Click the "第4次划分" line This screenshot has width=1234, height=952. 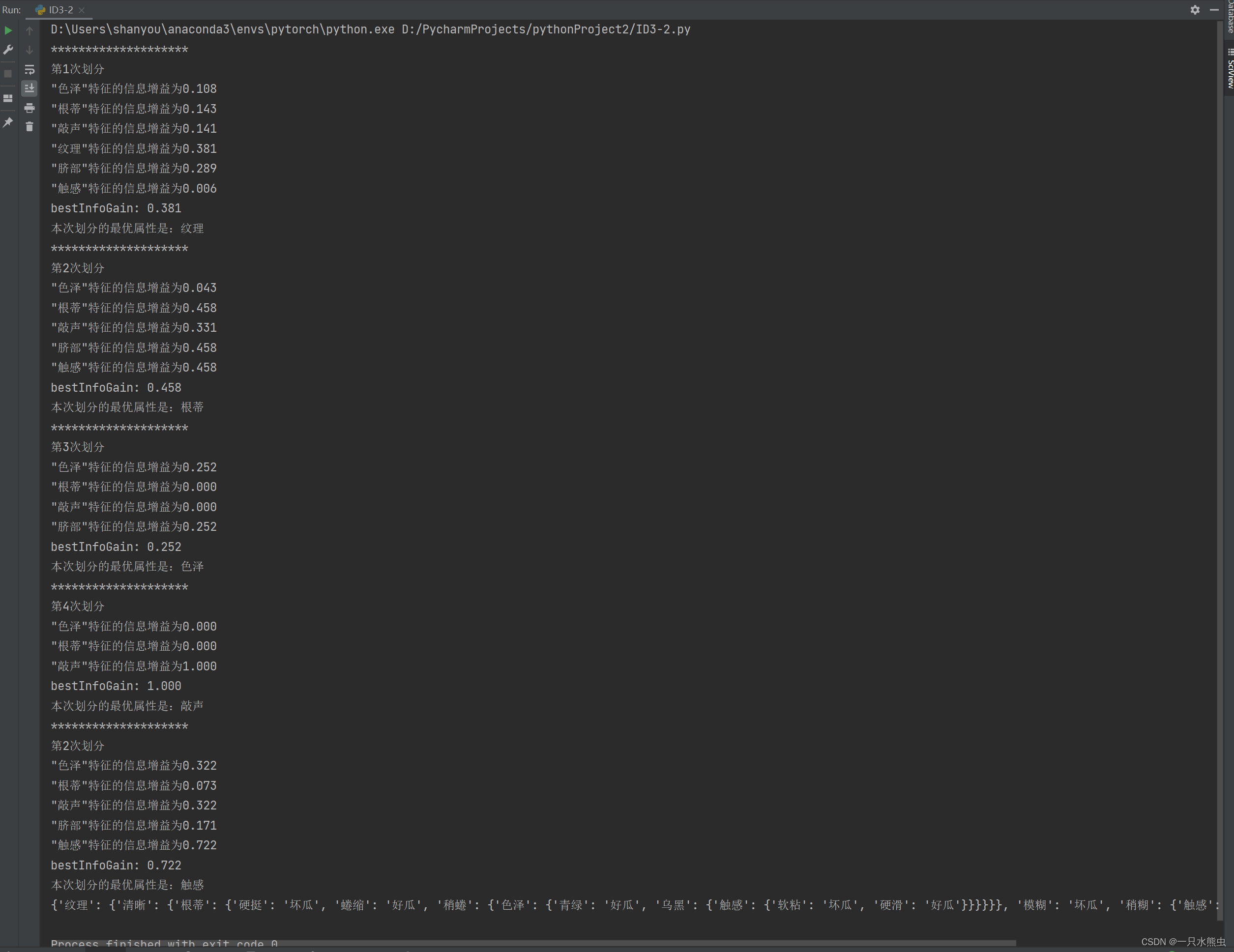click(x=78, y=606)
